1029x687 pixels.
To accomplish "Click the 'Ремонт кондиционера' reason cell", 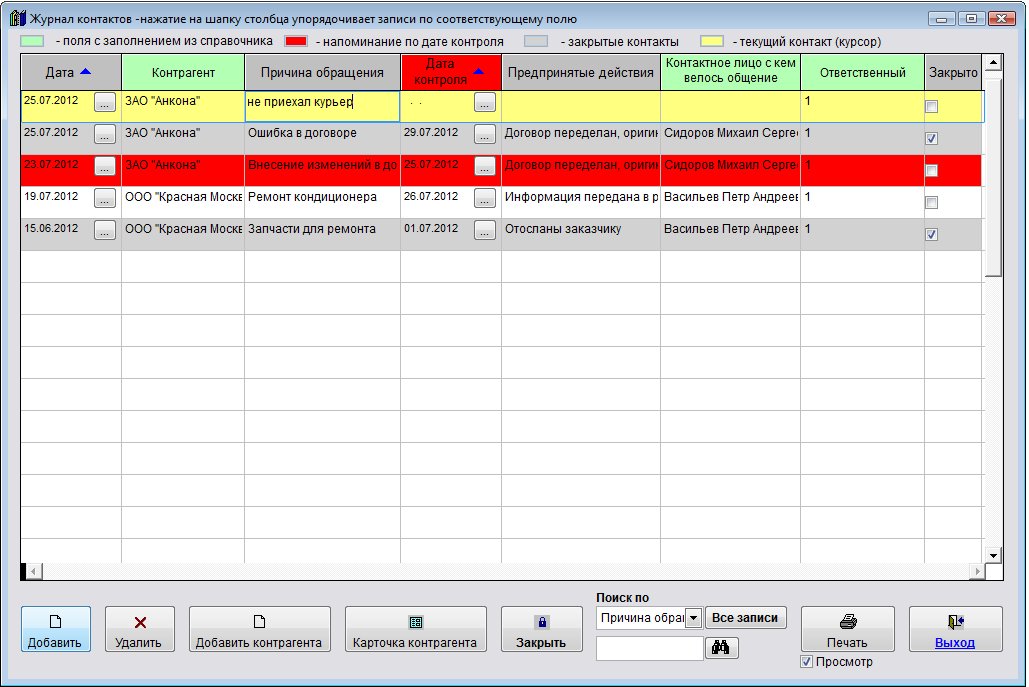I will click(x=321, y=197).
